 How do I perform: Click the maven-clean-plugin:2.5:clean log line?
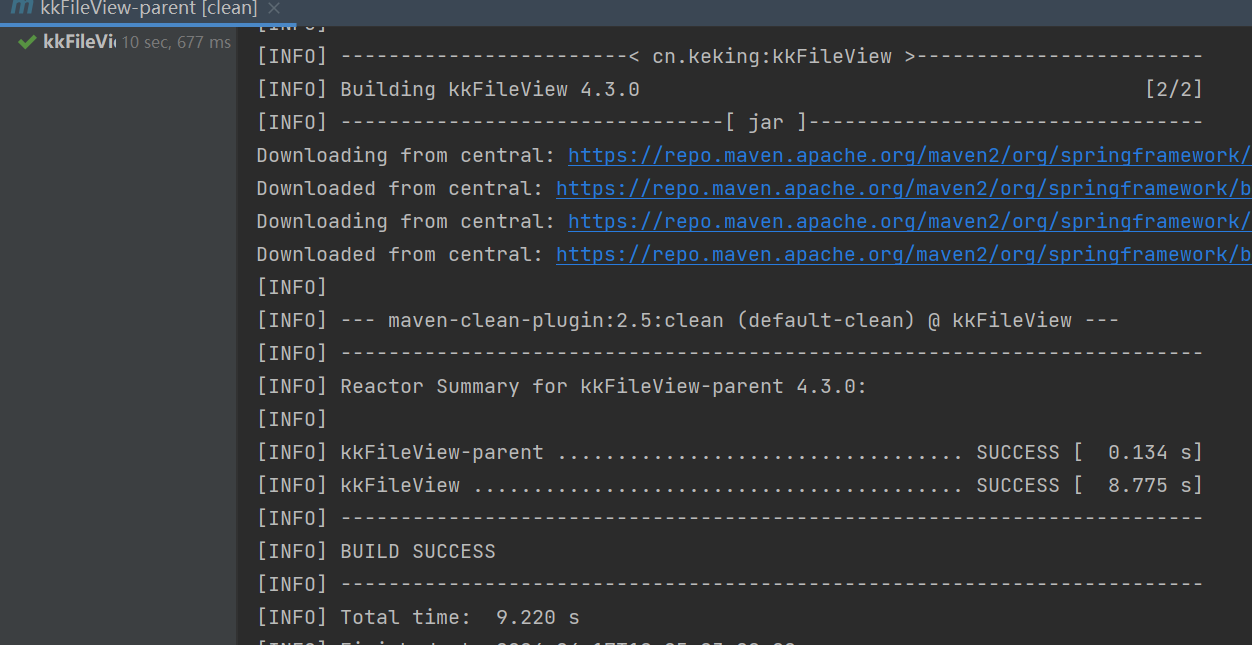point(729,320)
